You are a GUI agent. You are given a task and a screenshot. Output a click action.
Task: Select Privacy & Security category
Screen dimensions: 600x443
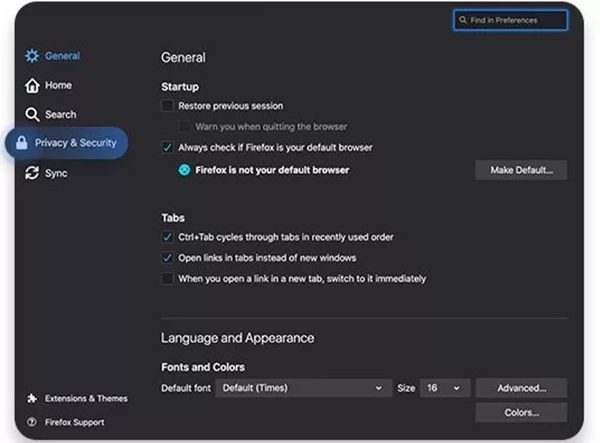(x=67, y=143)
